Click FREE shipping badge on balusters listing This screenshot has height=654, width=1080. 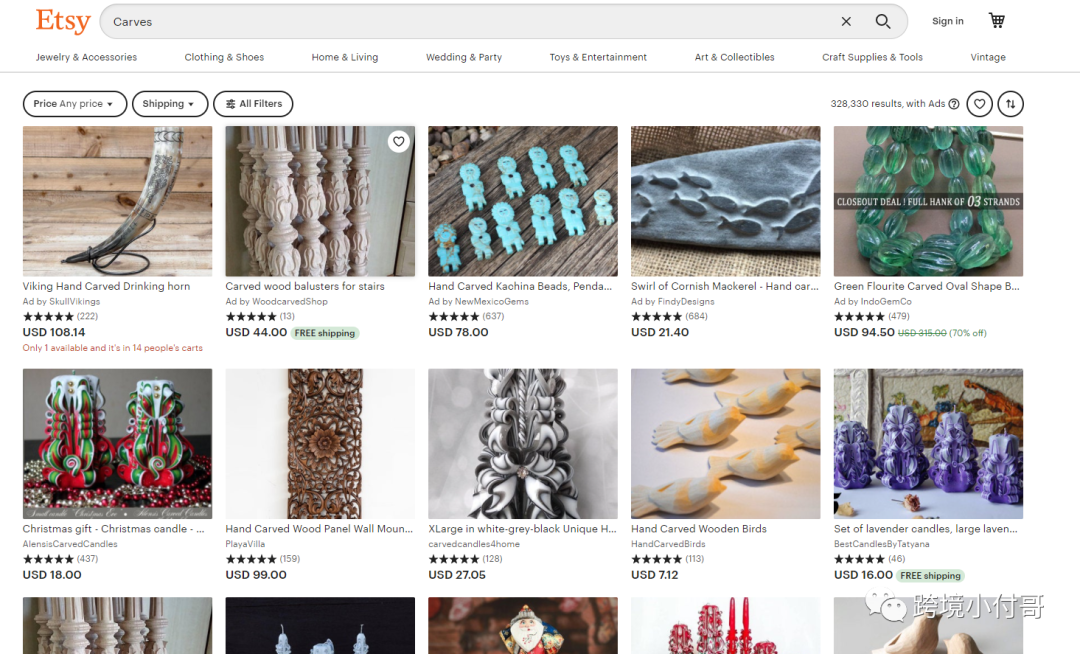point(325,333)
